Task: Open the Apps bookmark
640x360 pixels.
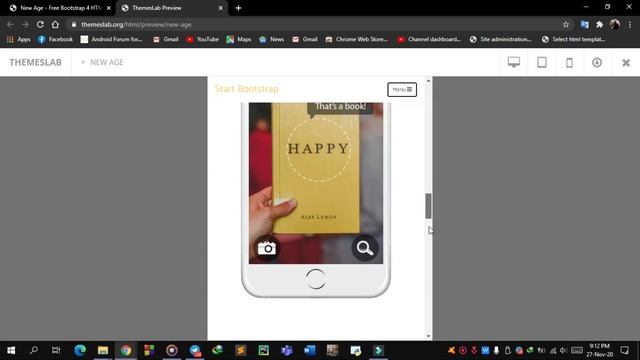Action: click(x=19, y=39)
